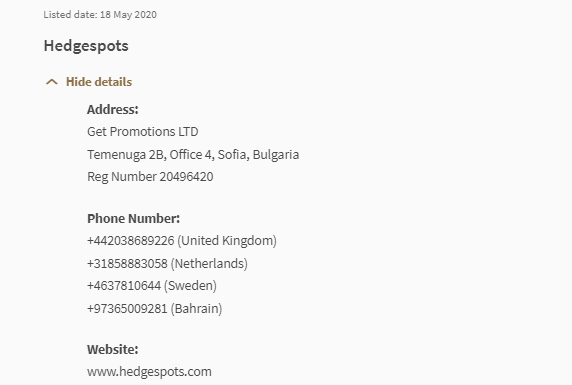
Task: Click the (Sweden) country label
Action: click(190, 286)
